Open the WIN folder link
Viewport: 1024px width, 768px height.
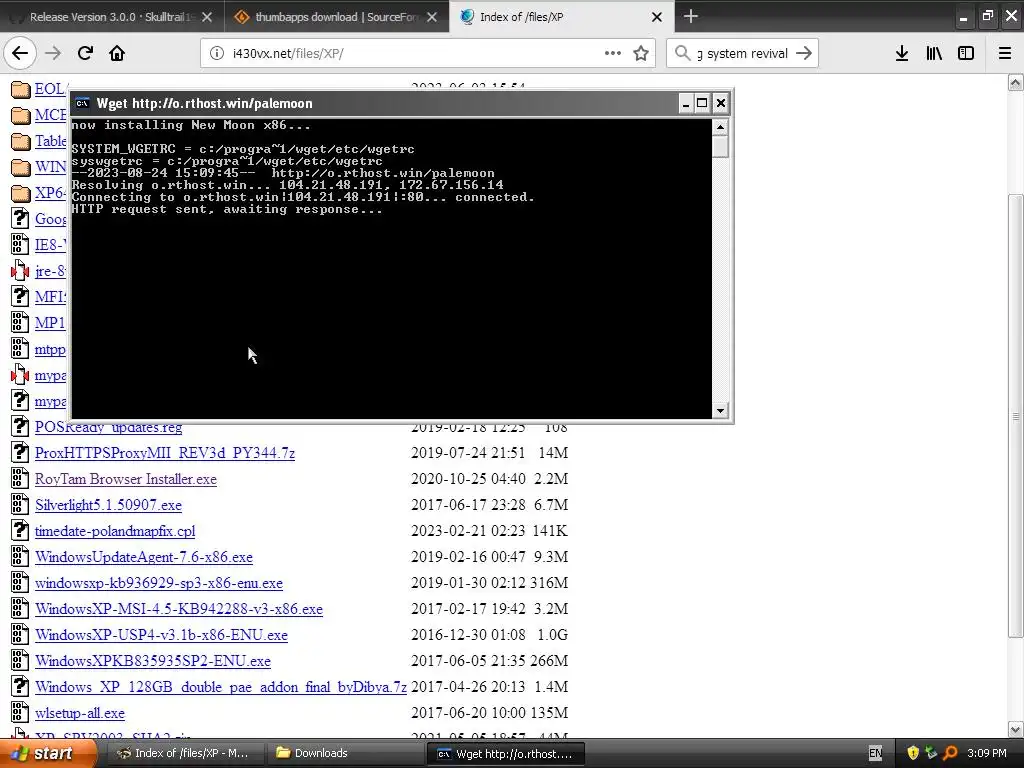pos(51,167)
